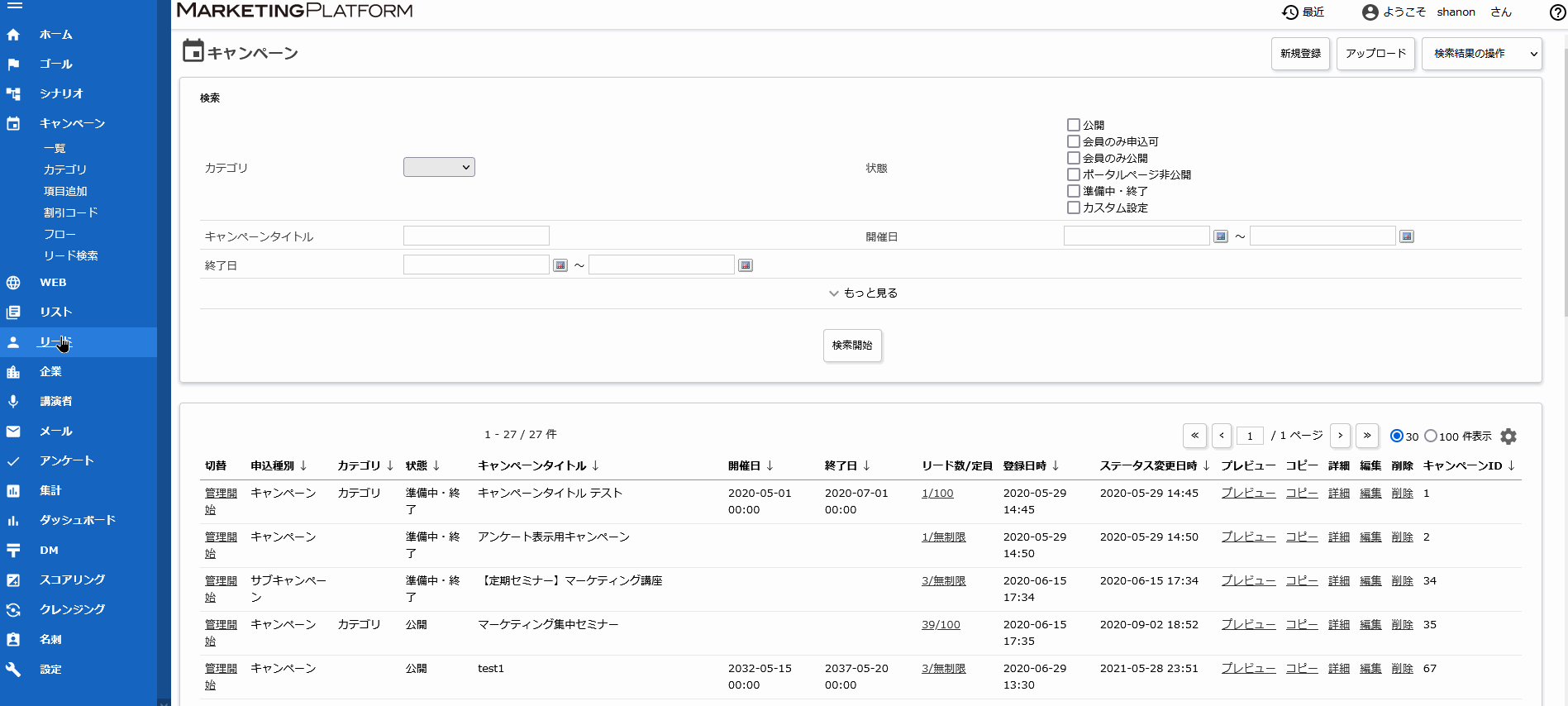Click the キャンペーンタイトル text field
This screenshot has height=706, width=1568.
point(476,236)
